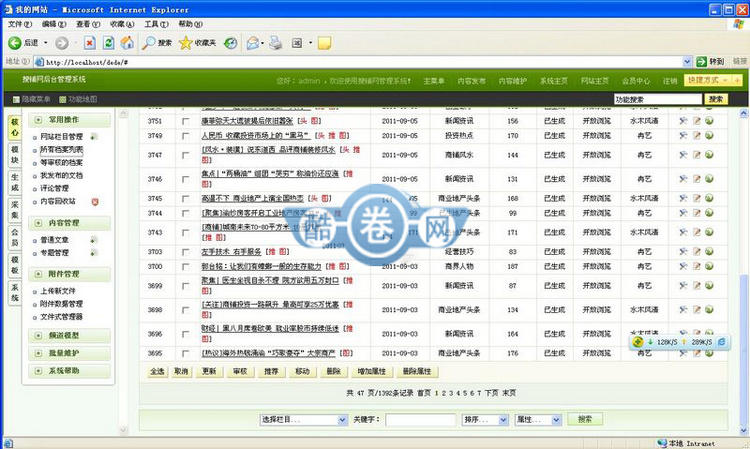
Task: Open the 排序 dropdown
Action: click(x=485, y=419)
